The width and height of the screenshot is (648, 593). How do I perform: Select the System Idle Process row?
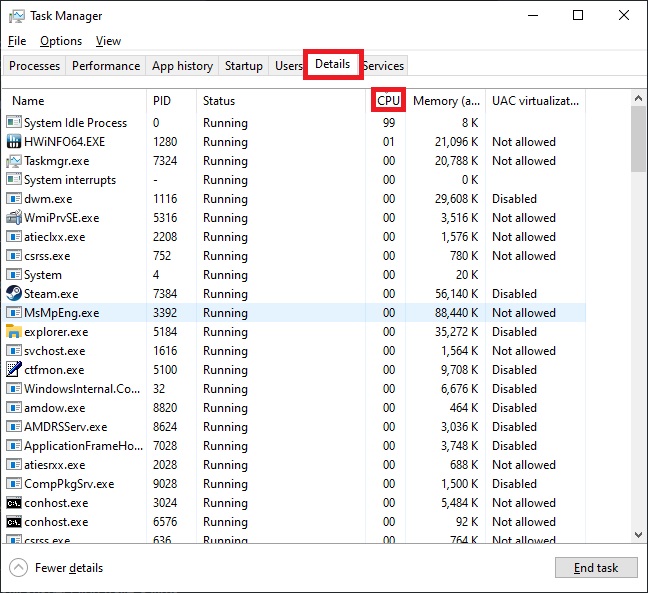[x=76, y=123]
